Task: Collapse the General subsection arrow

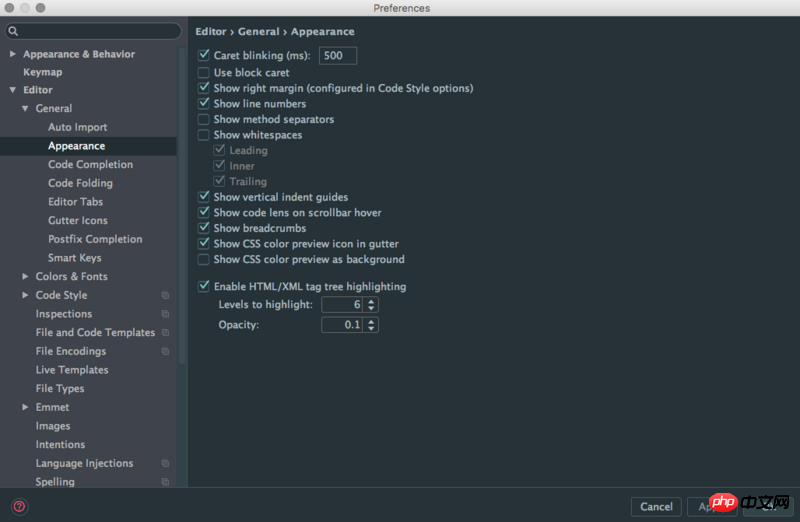Action: click(x=25, y=108)
